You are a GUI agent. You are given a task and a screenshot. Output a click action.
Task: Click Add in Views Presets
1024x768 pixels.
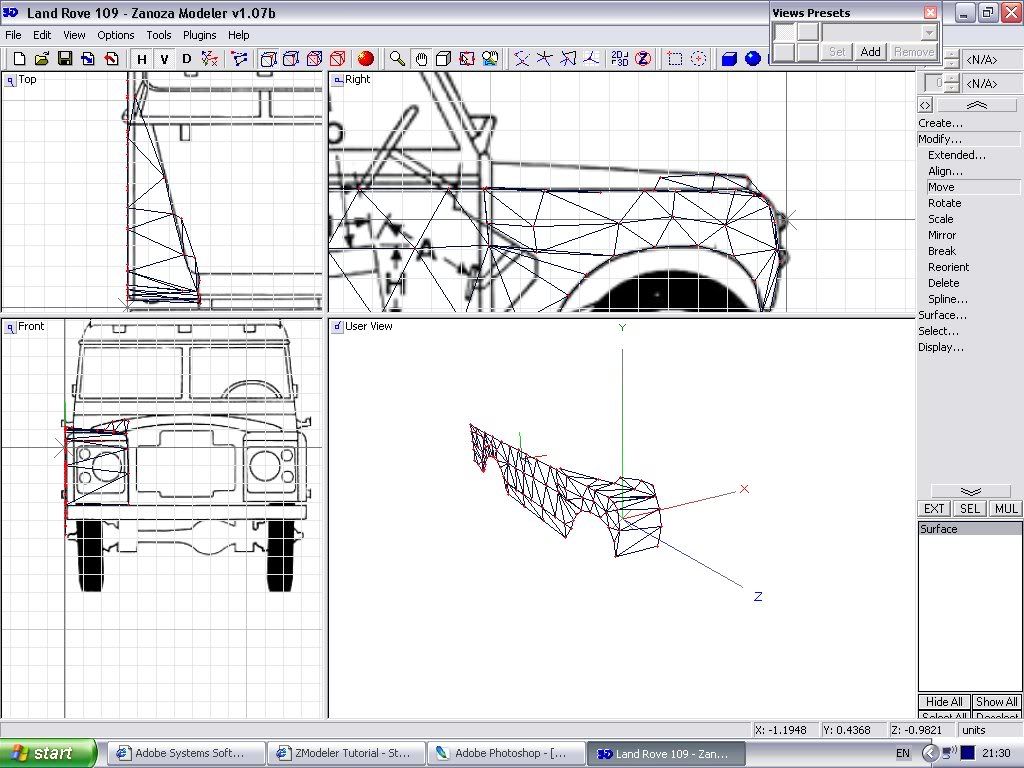[x=870, y=52]
